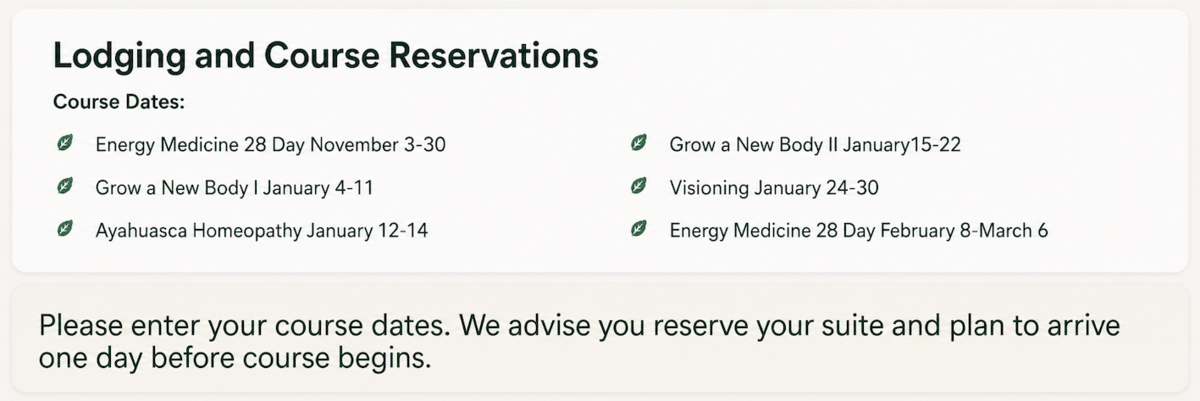Choose the Visioning January 24-30 entry
The image size is (1200, 401).
(774, 188)
